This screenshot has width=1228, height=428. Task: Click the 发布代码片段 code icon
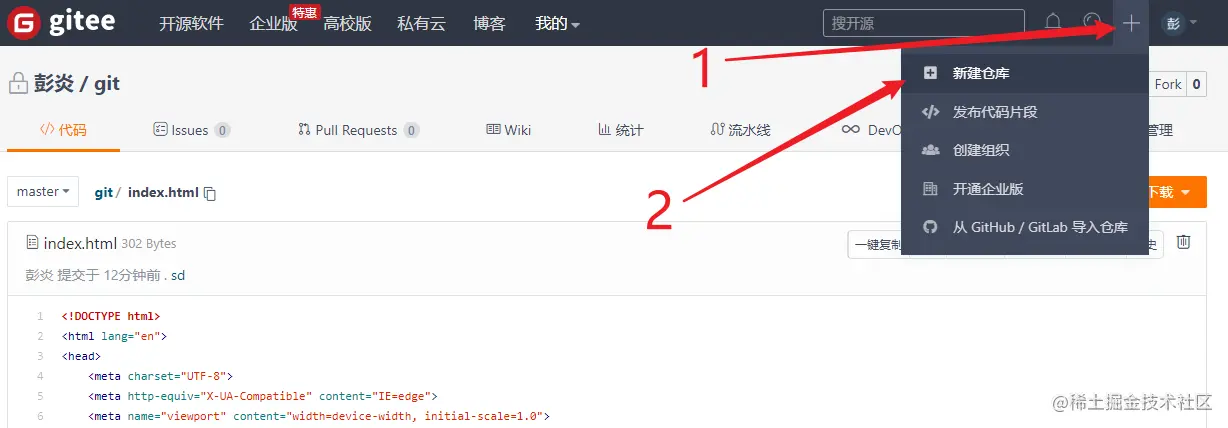930,112
